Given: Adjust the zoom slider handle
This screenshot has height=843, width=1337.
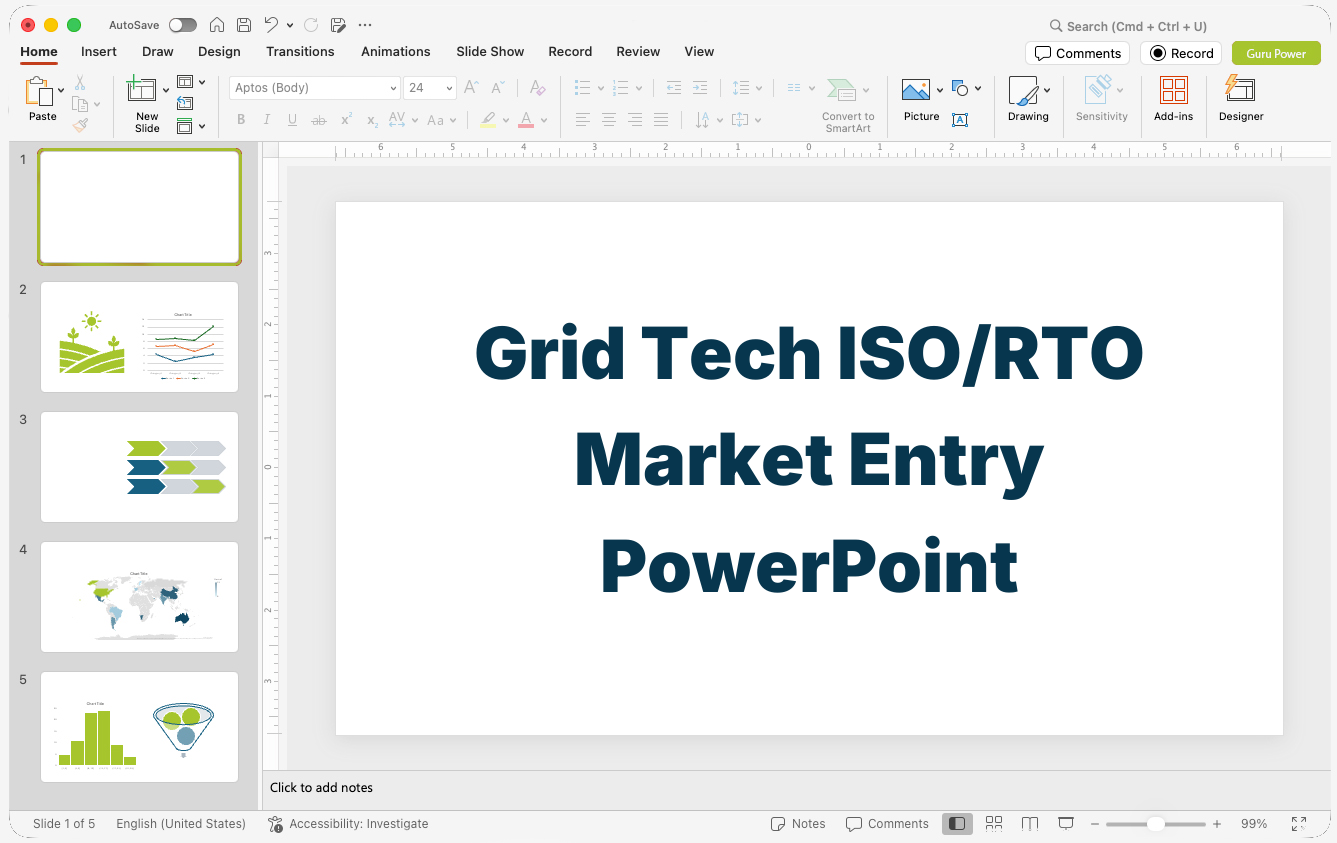Looking at the screenshot, I should click(1155, 824).
